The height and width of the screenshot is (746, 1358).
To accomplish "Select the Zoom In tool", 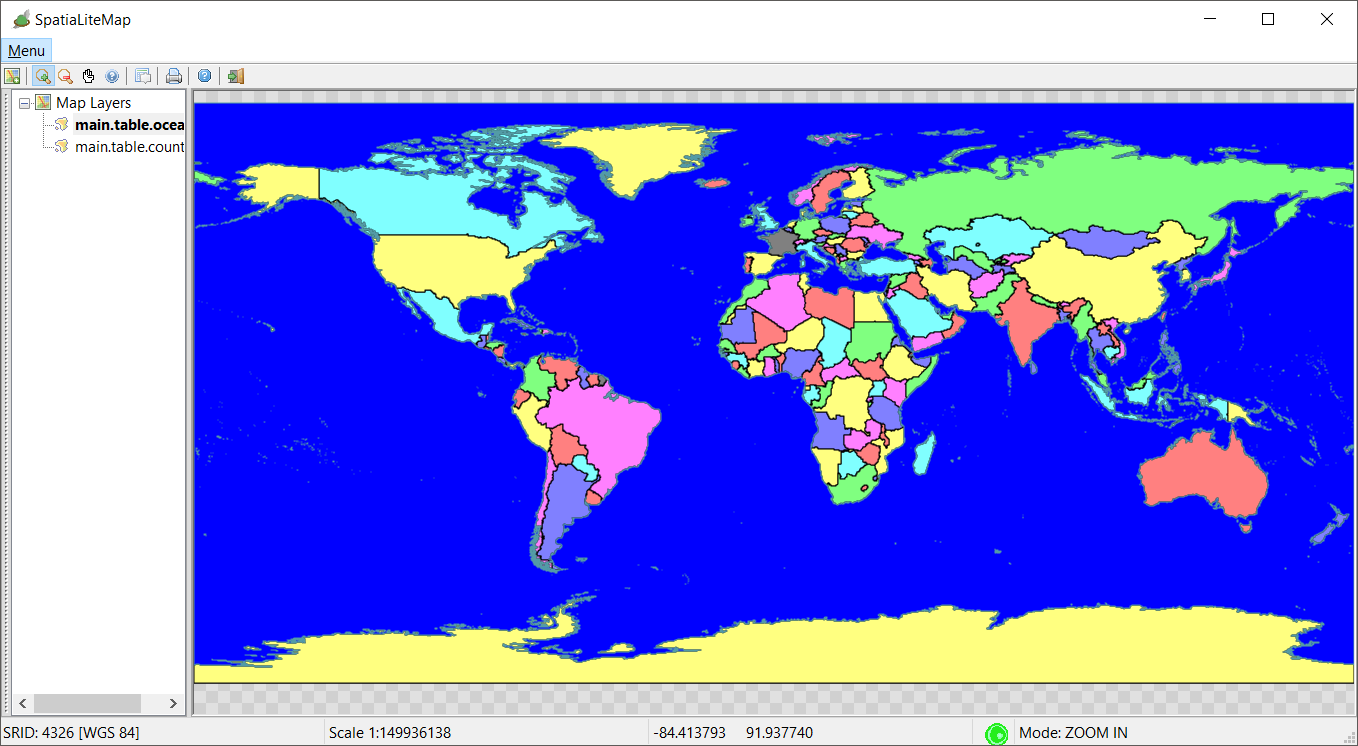I will [42, 76].
